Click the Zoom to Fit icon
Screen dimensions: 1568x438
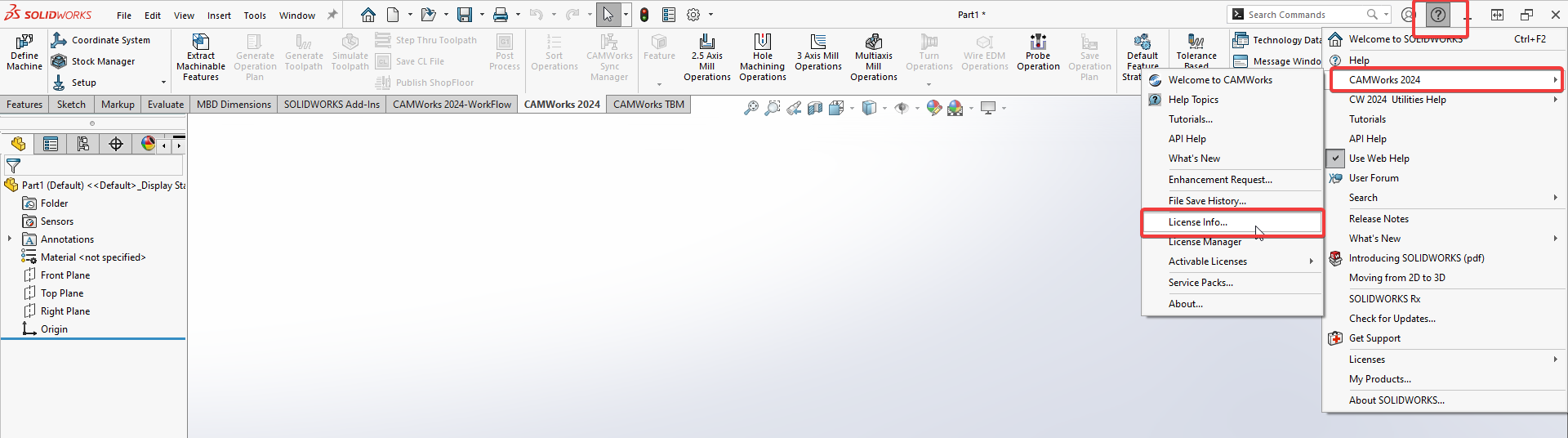tap(751, 108)
